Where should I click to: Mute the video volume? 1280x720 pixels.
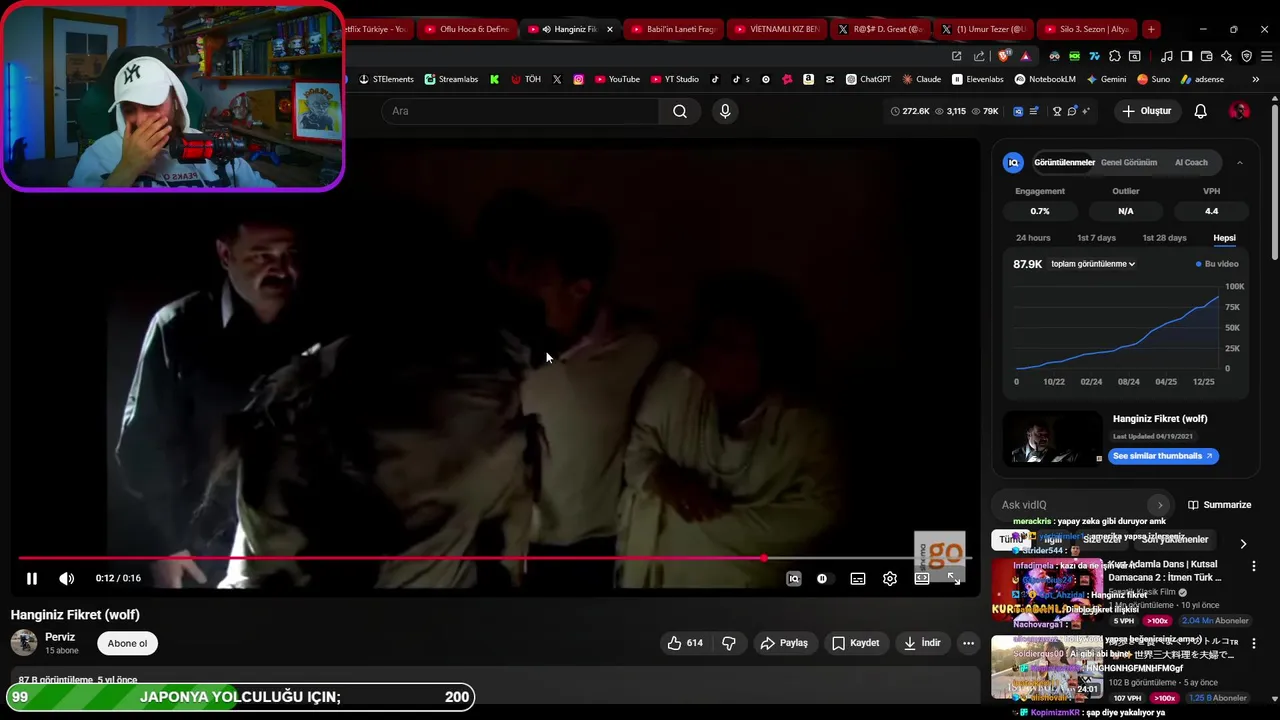[66, 578]
